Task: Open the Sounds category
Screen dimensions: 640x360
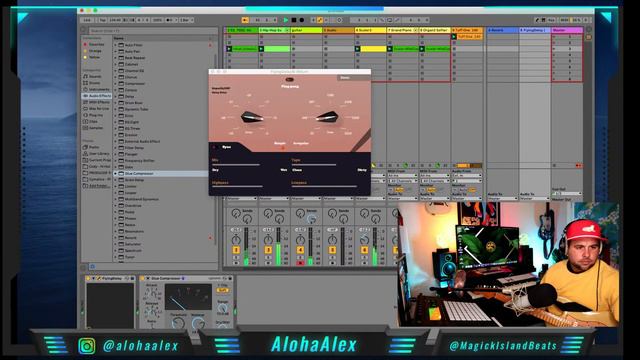Action: (95, 76)
